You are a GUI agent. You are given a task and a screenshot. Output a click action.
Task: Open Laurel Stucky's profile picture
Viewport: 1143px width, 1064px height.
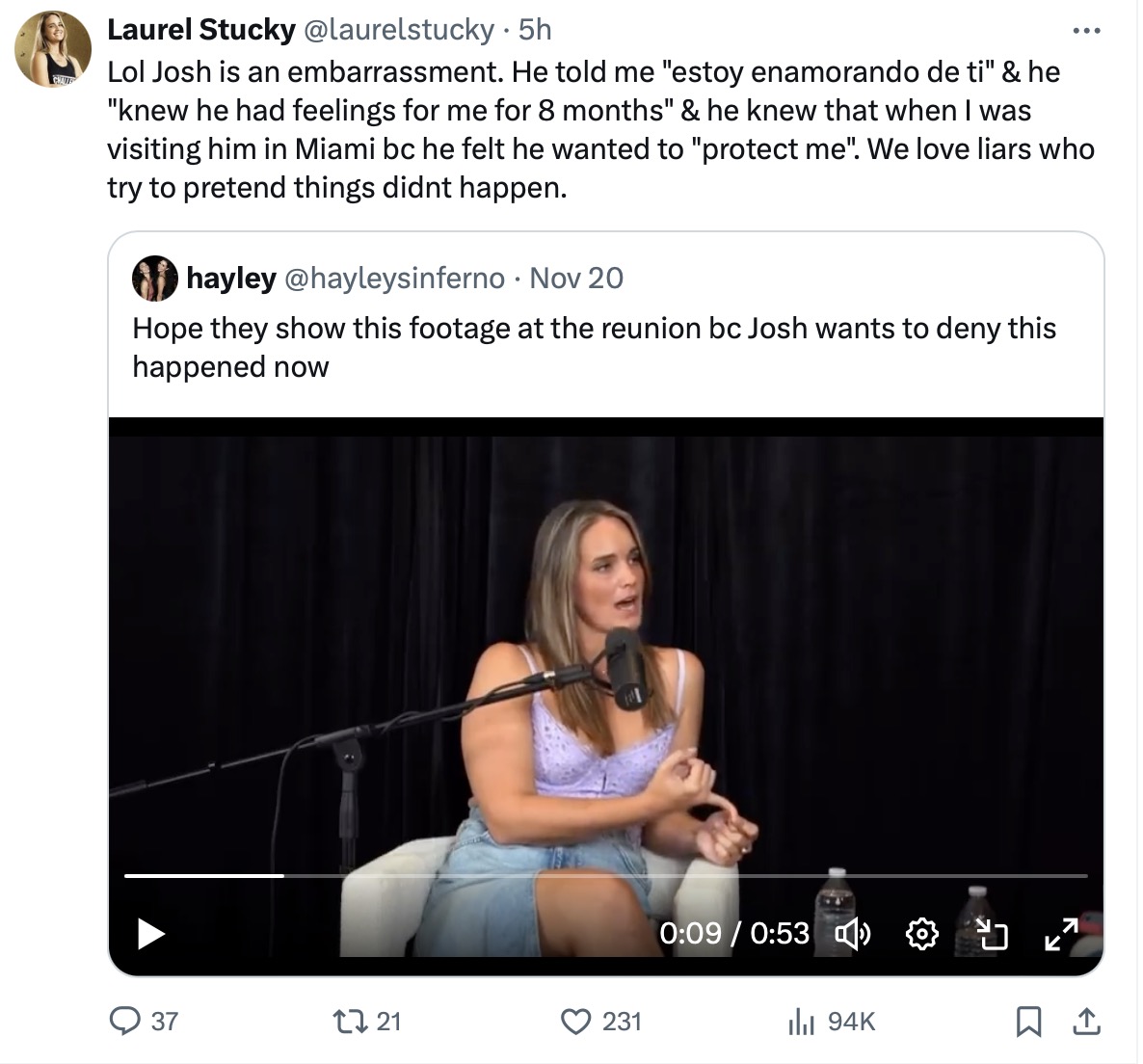(x=53, y=49)
